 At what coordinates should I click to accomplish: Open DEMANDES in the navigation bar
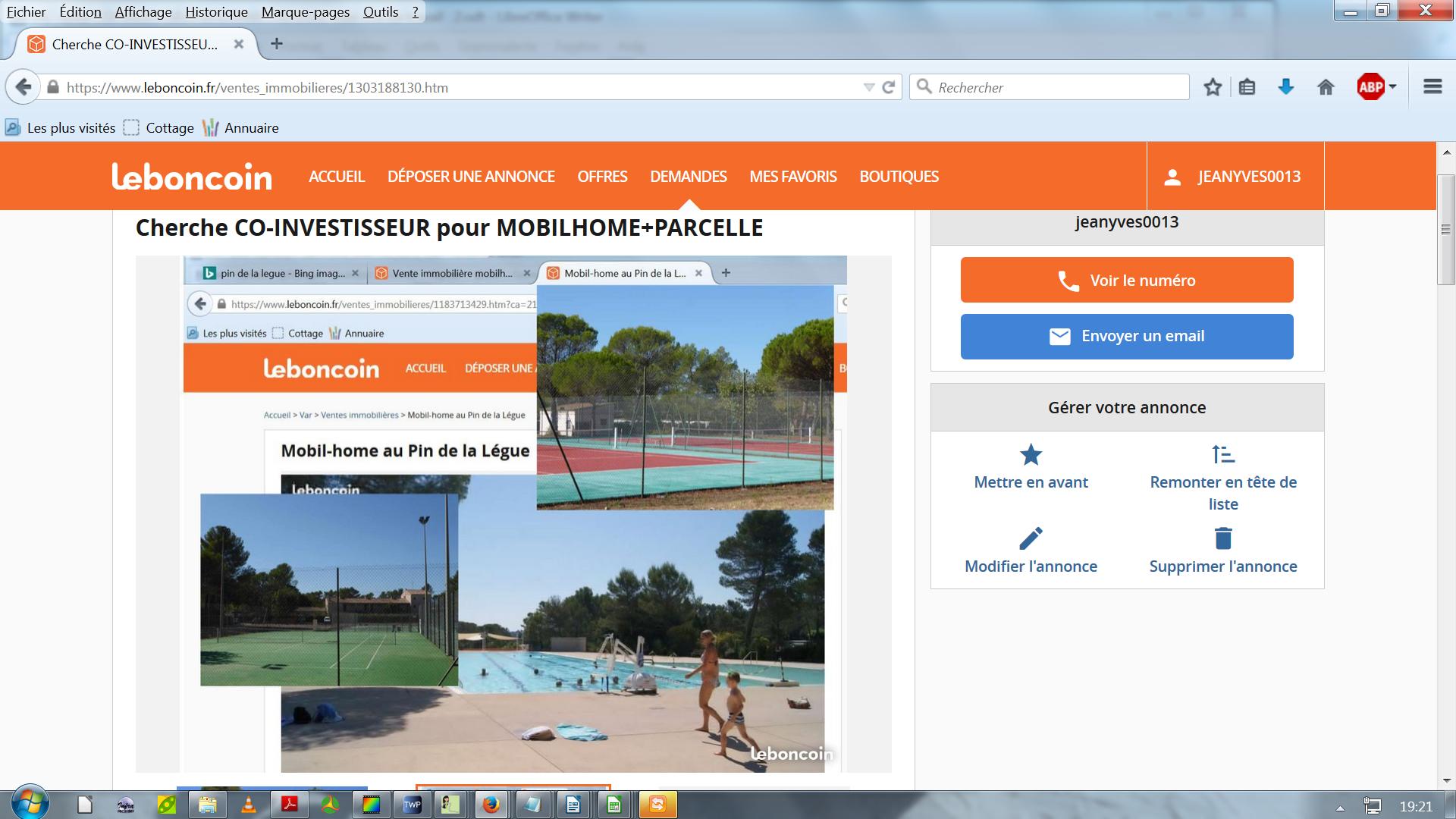[688, 177]
